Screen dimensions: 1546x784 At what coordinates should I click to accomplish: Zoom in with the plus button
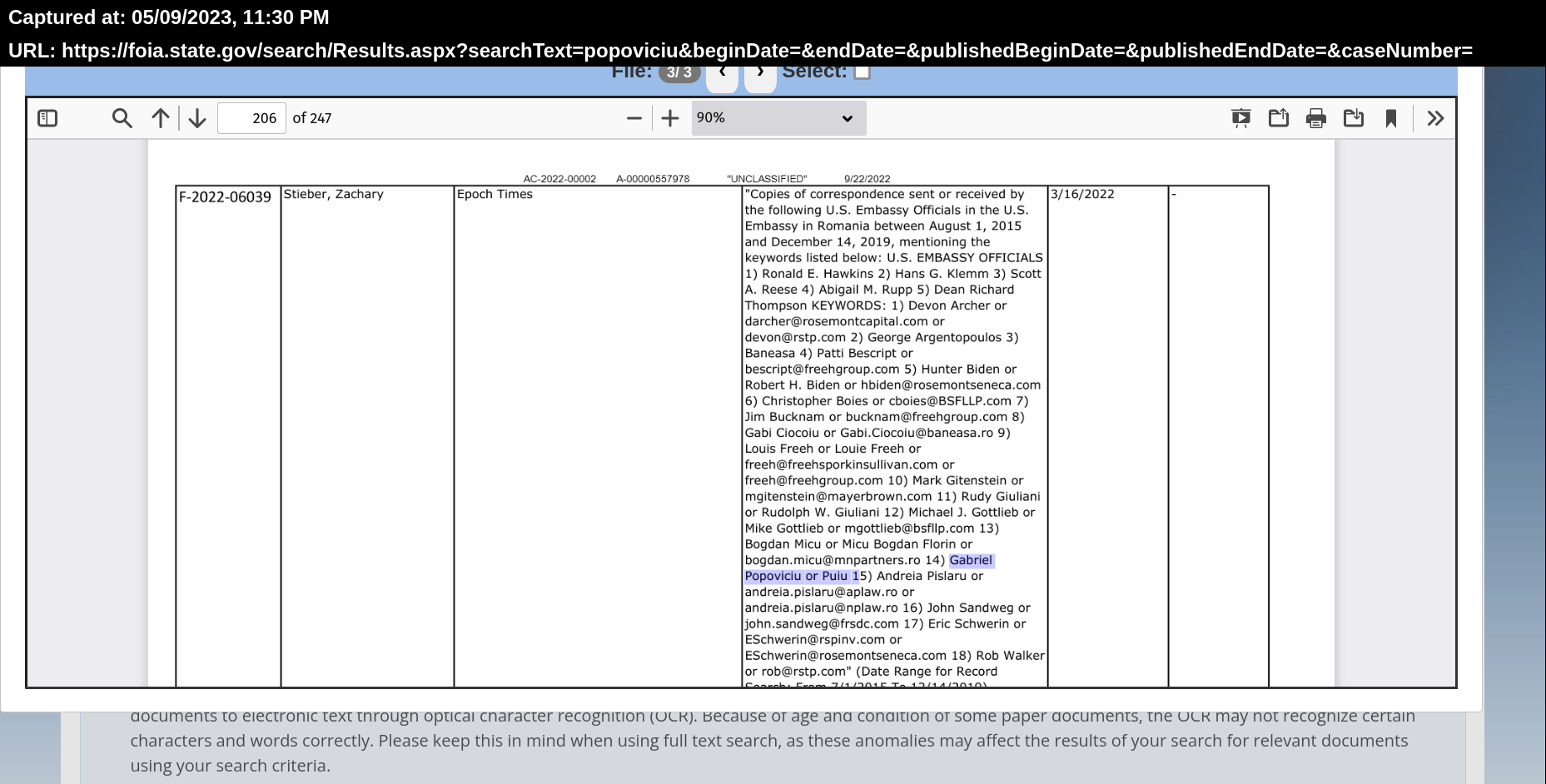[x=670, y=118]
